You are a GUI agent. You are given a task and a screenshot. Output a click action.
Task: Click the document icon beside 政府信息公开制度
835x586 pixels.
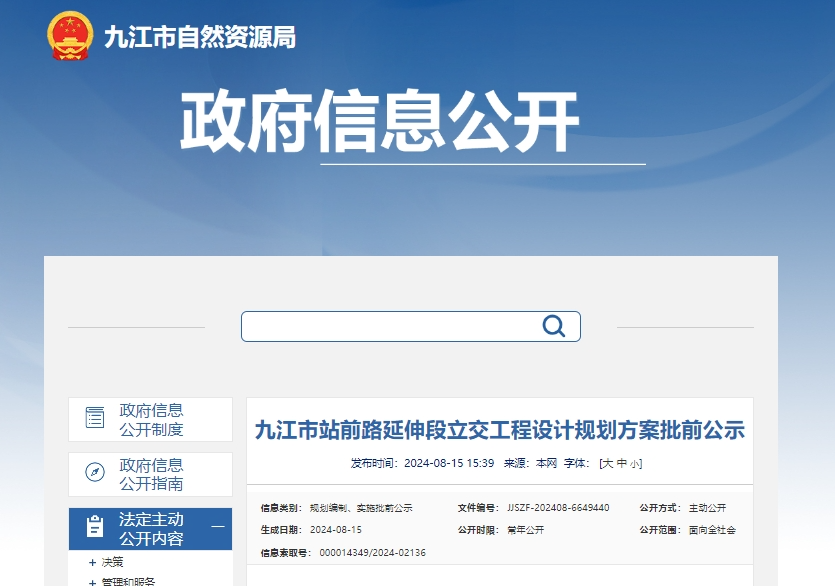pos(95,418)
